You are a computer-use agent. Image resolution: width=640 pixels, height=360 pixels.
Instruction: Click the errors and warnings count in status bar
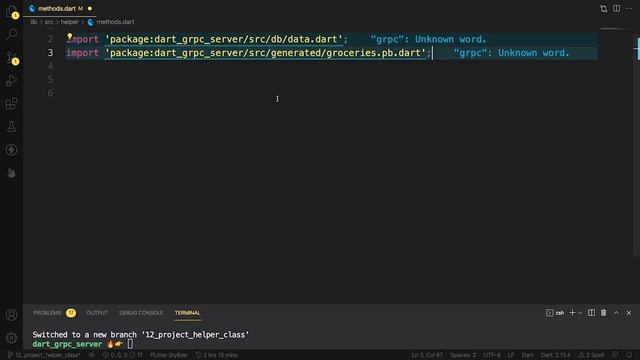coord(122,355)
